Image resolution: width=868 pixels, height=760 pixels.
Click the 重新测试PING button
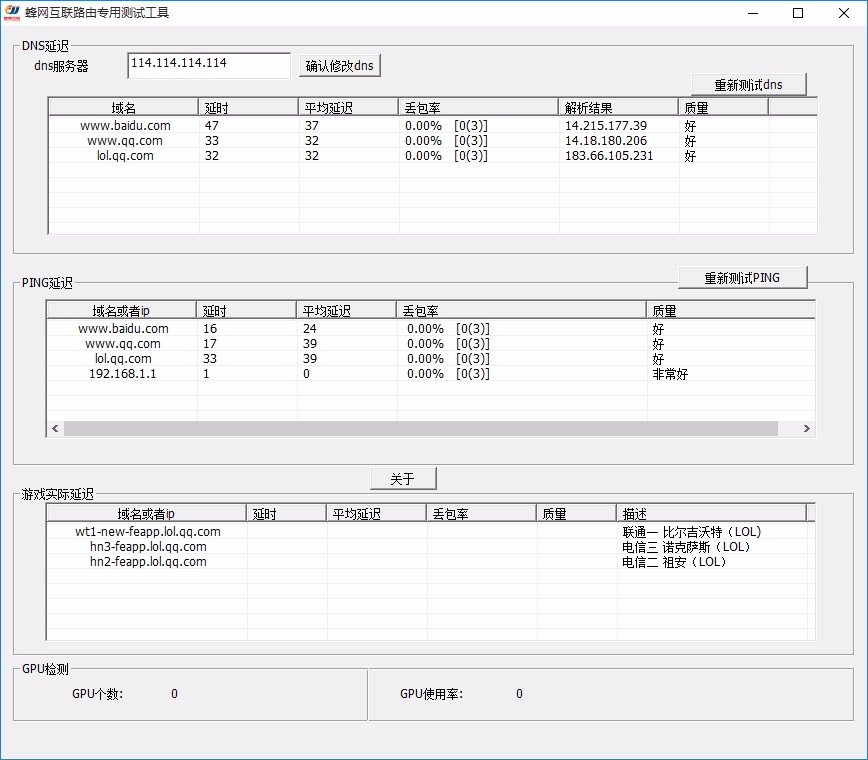(x=742, y=277)
